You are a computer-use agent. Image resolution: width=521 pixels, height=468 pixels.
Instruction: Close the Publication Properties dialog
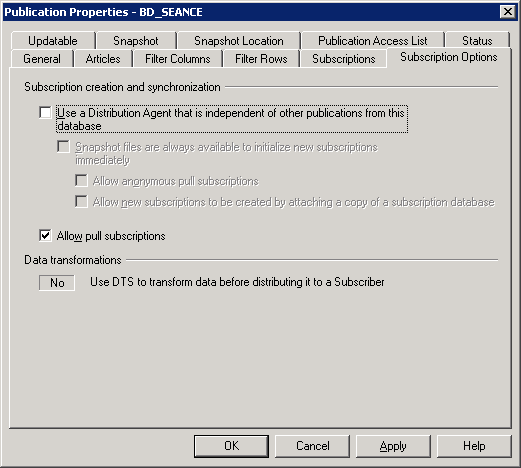(508, 12)
